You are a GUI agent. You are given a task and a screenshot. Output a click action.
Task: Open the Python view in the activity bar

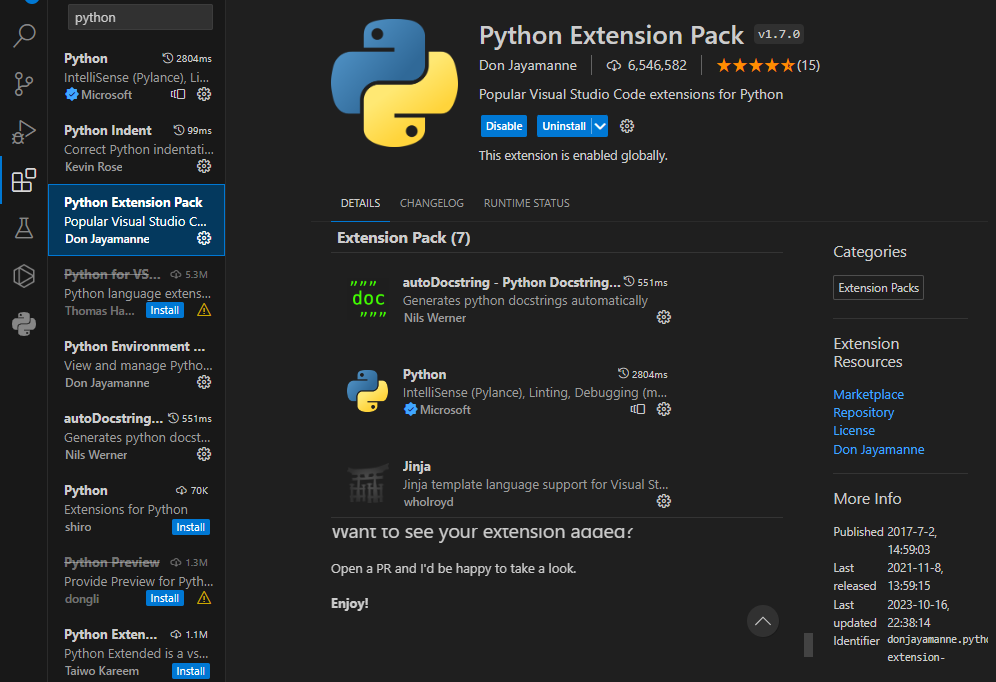(23, 324)
